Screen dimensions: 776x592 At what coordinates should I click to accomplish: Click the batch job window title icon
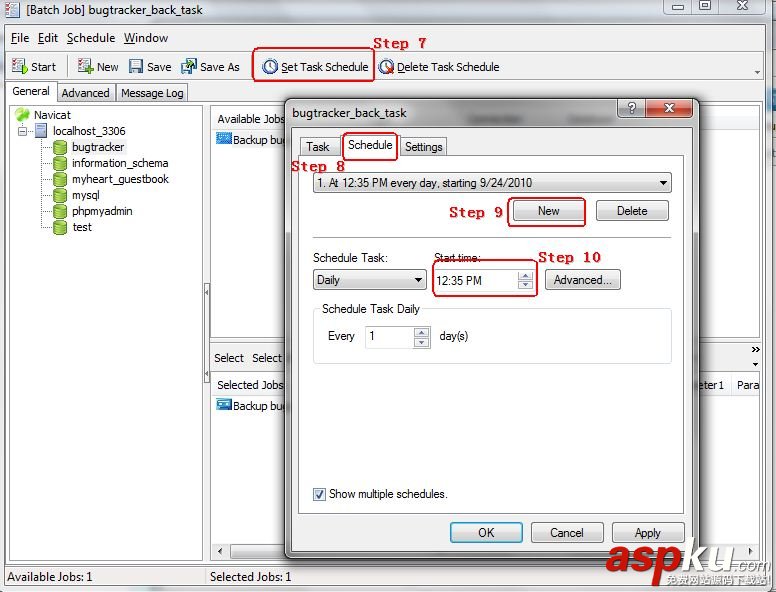coord(12,9)
